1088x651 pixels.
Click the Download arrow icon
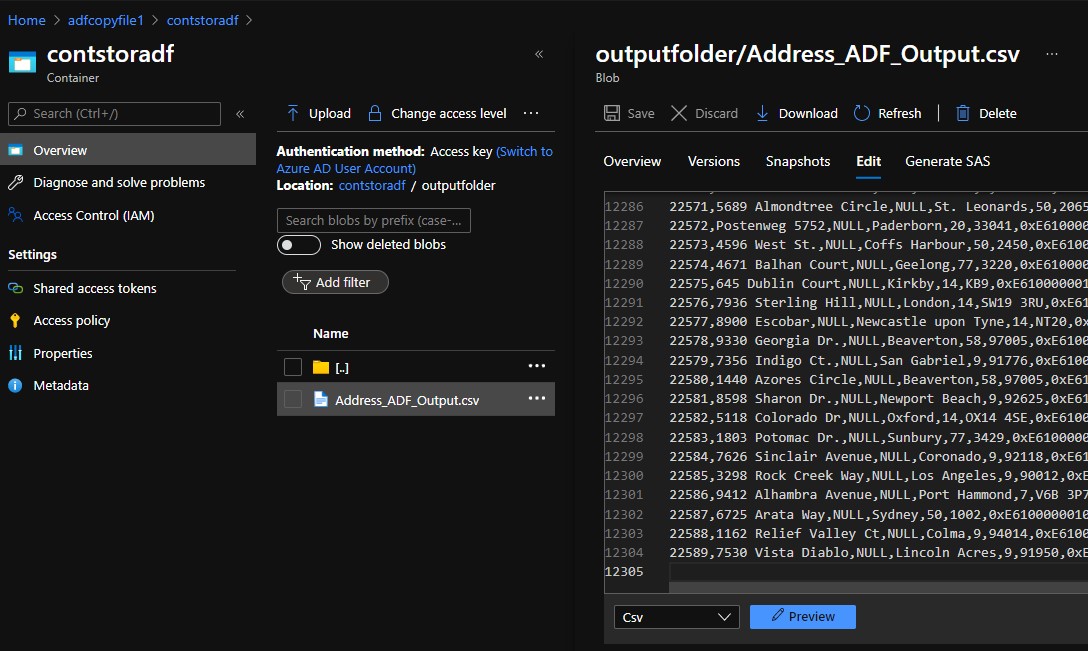[762, 113]
